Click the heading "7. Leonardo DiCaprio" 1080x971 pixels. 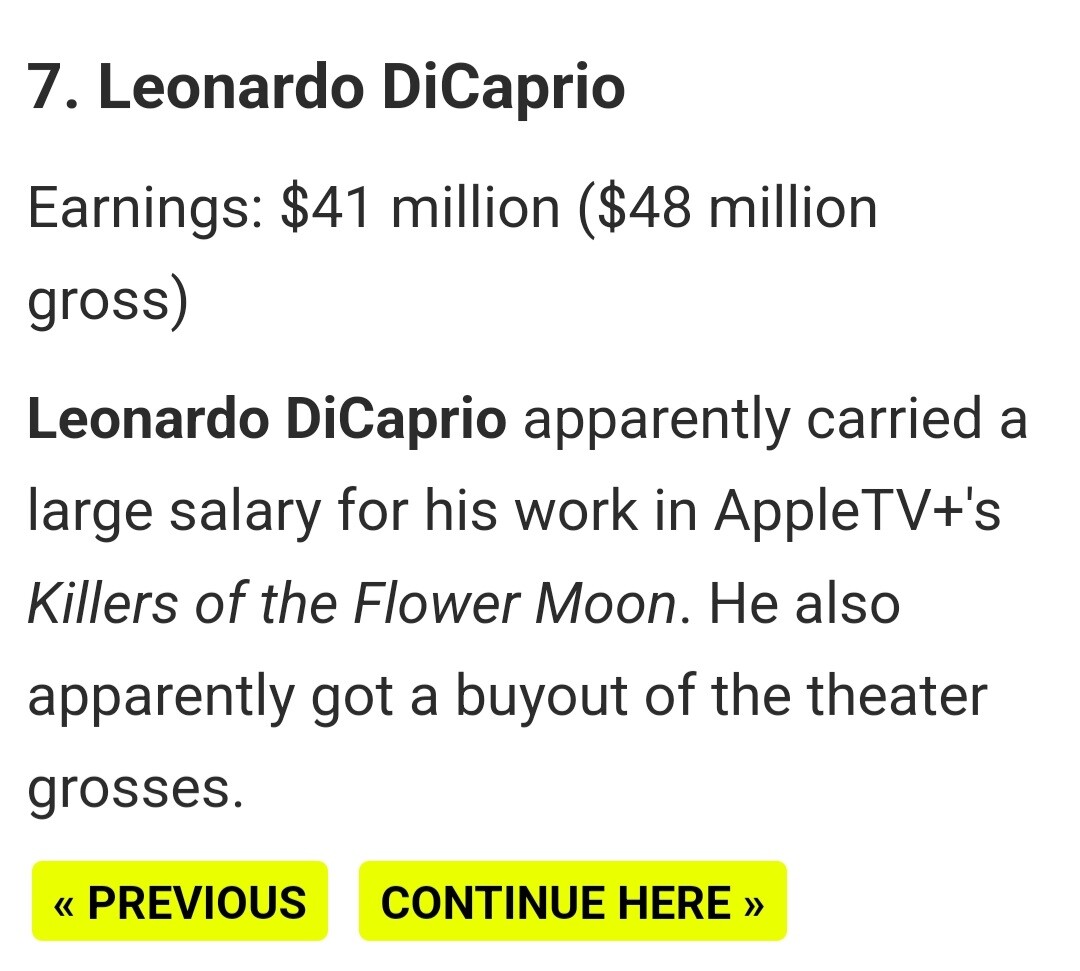click(x=326, y=88)
